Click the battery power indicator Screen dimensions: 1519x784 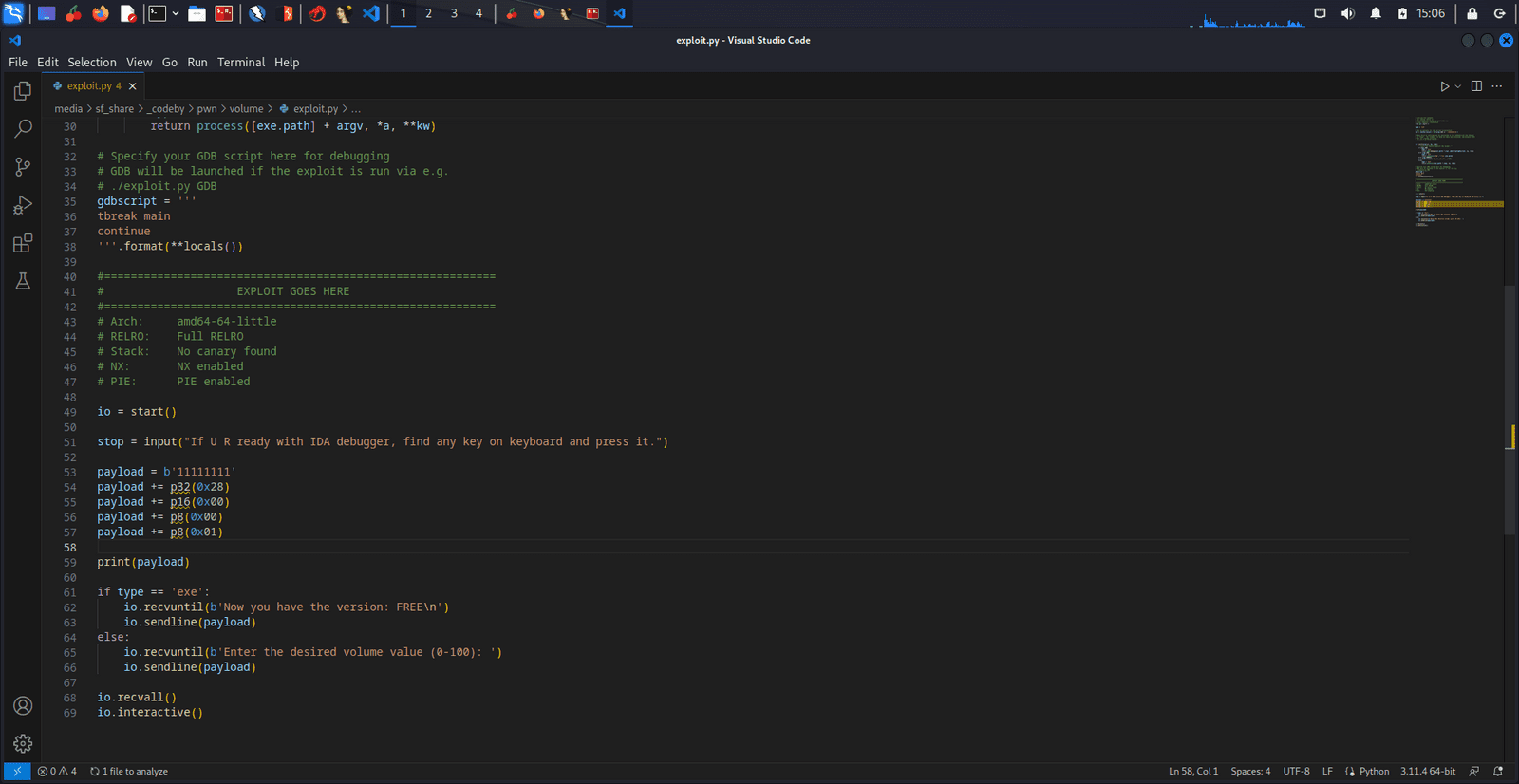click(x=1402, y=13)
